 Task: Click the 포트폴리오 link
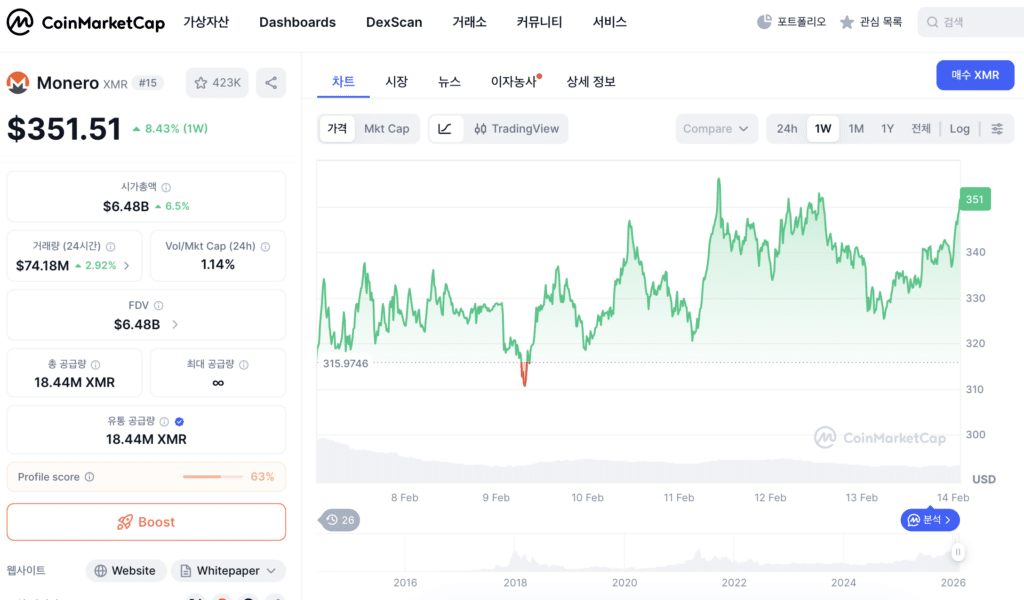801,22
